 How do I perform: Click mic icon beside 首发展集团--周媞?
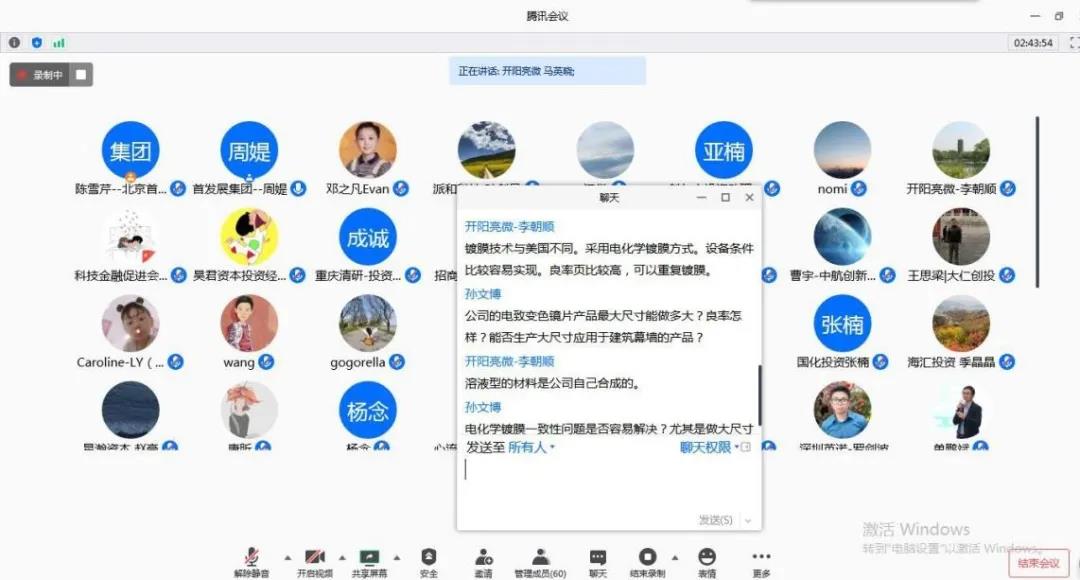298,188
